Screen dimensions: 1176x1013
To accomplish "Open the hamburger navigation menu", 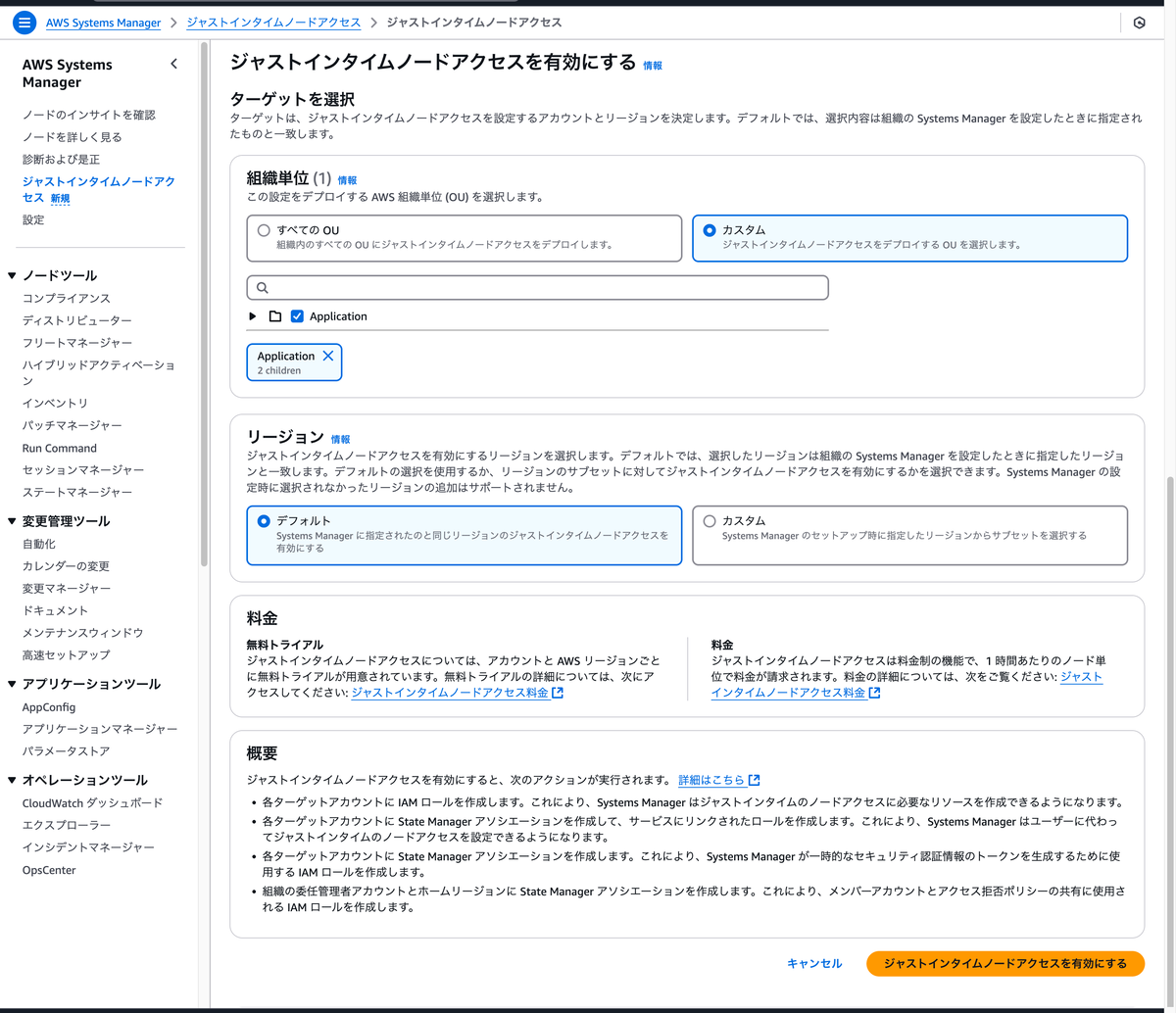I will pyautogui.click(x=25, y=23).
